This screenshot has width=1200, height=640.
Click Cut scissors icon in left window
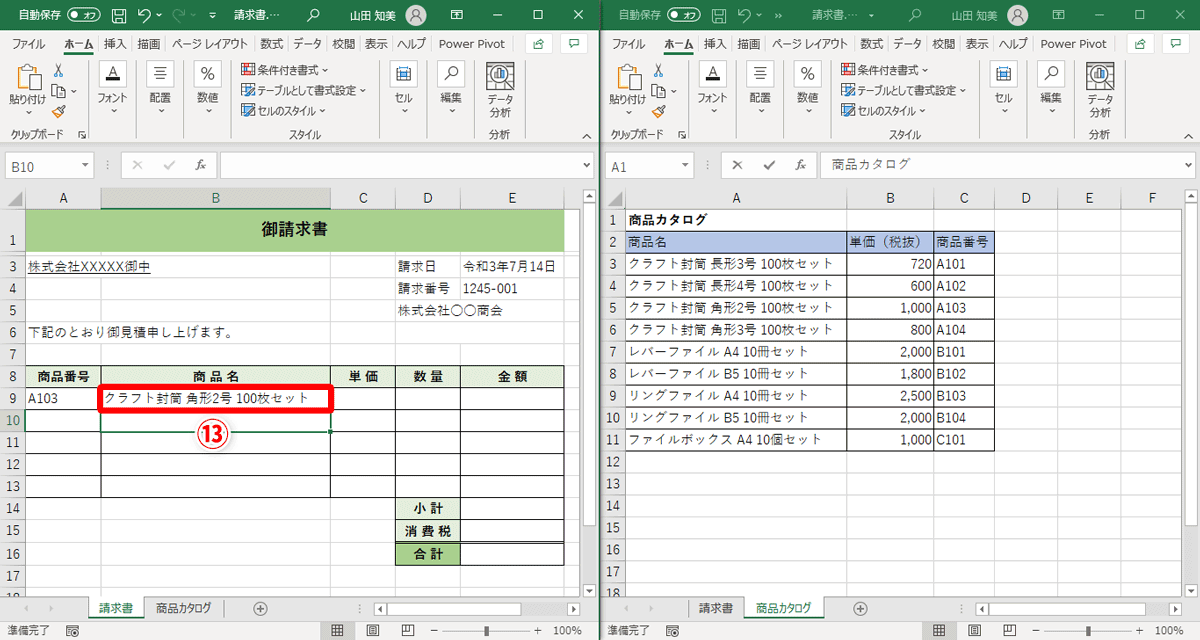click(x=58, y=71)
